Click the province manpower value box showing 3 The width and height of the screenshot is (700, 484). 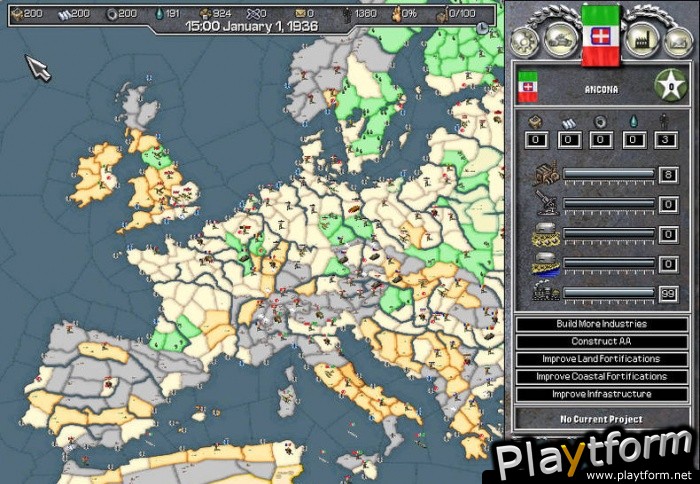point(666,140)
